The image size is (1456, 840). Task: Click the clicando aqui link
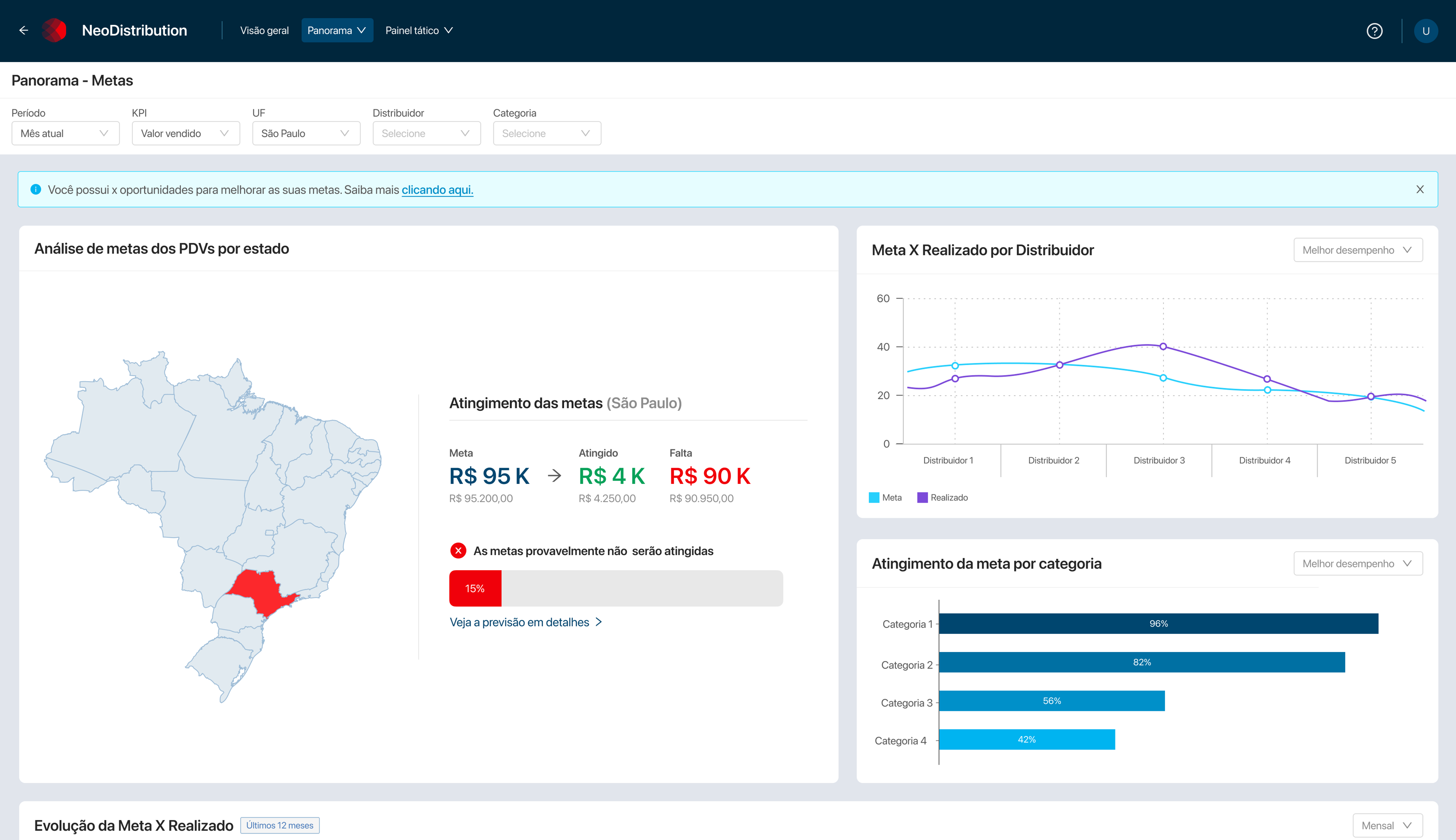[x=437, y=189]
